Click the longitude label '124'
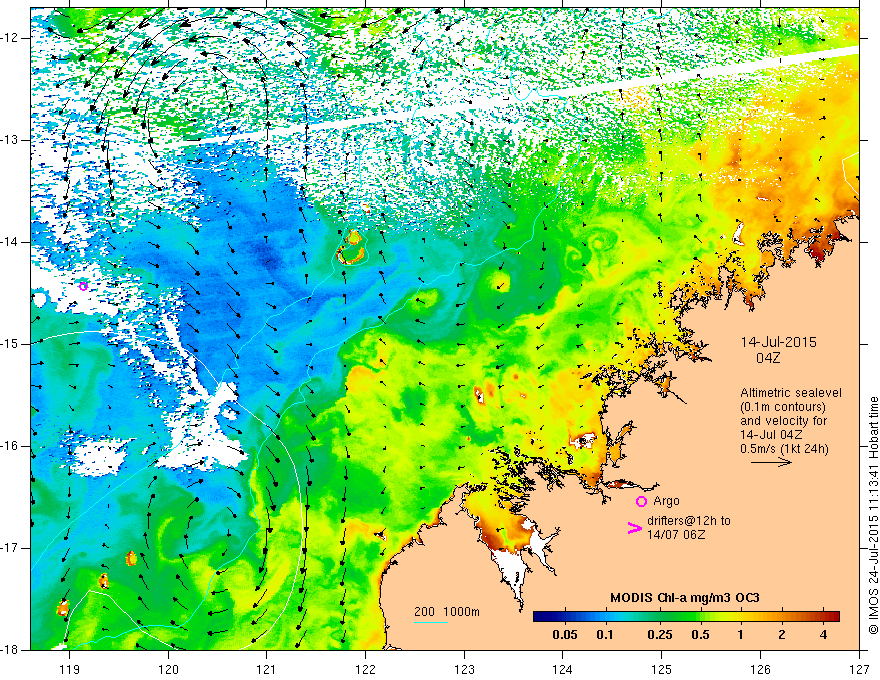The height and width of the screenshot is (680, 880). coord(563,669)
